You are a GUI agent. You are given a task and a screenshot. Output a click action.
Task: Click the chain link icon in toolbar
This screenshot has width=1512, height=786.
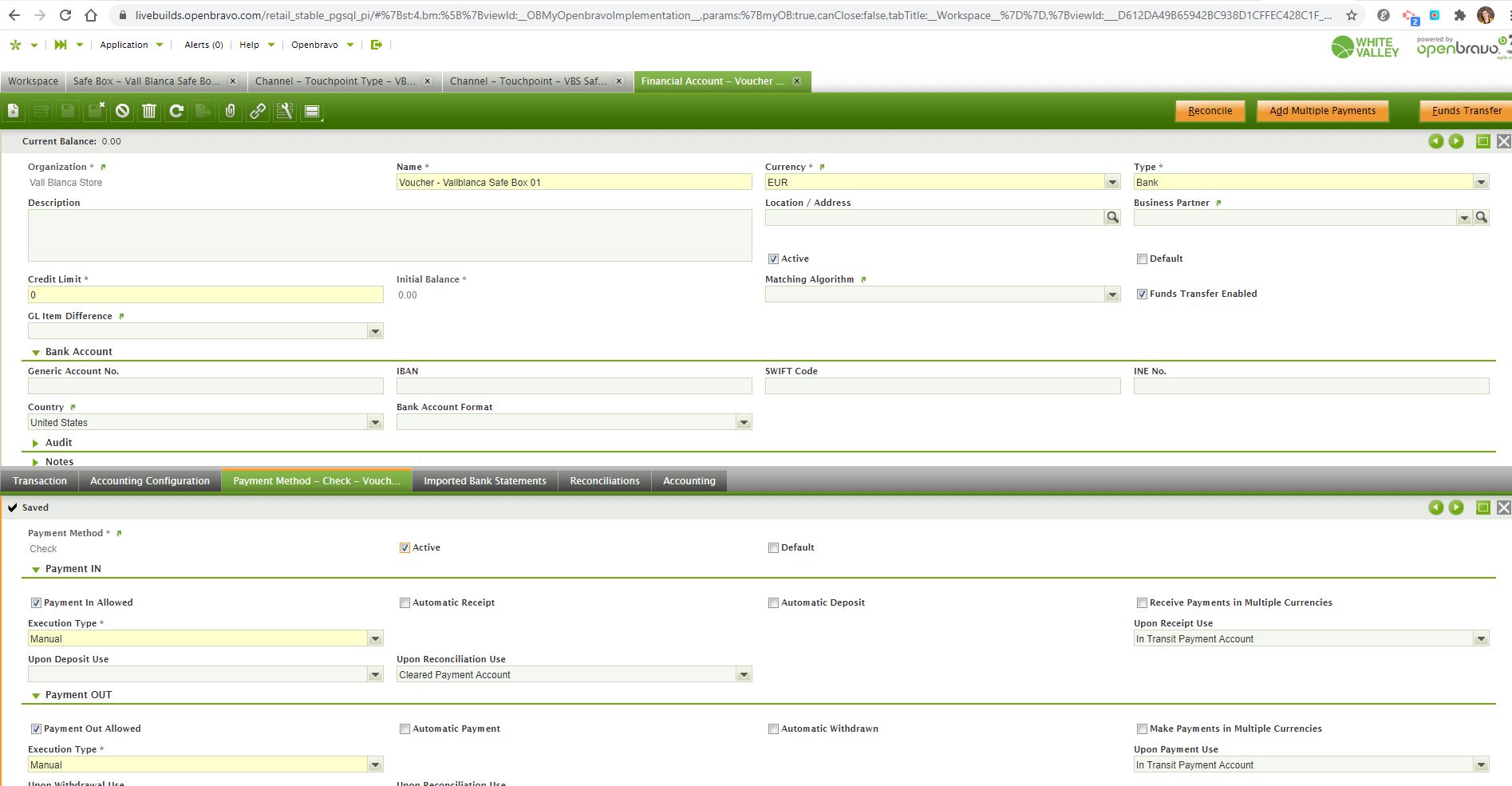(x=258, y=111)
